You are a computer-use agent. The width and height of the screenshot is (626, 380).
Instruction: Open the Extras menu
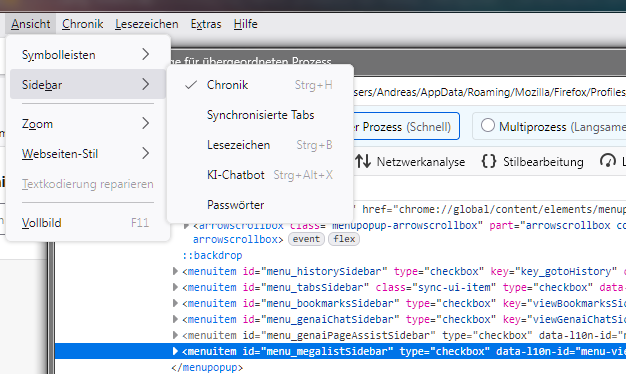(206, 24)
